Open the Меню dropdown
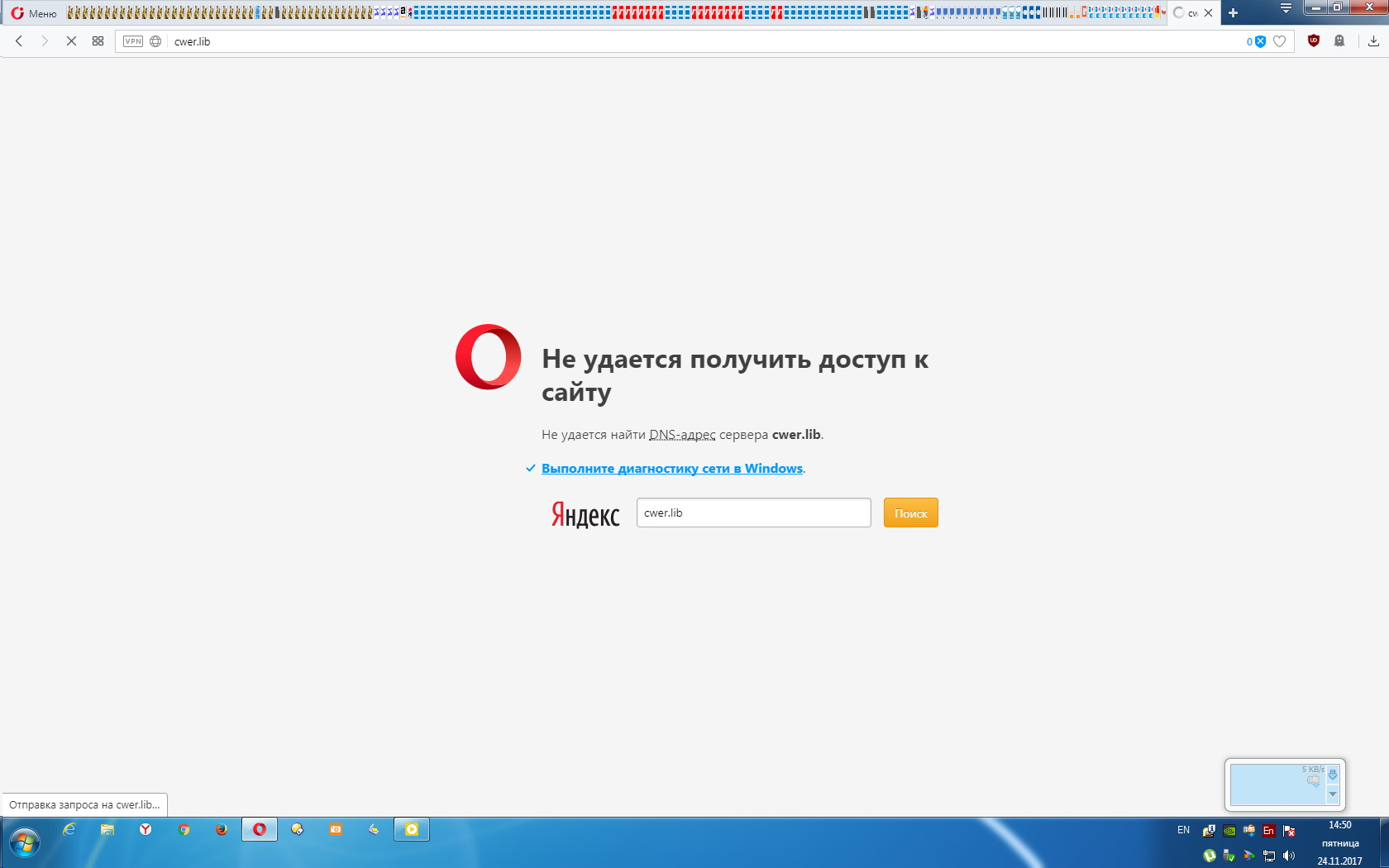This screenshot has width=1389, height=868. click(x=33, y=12)
